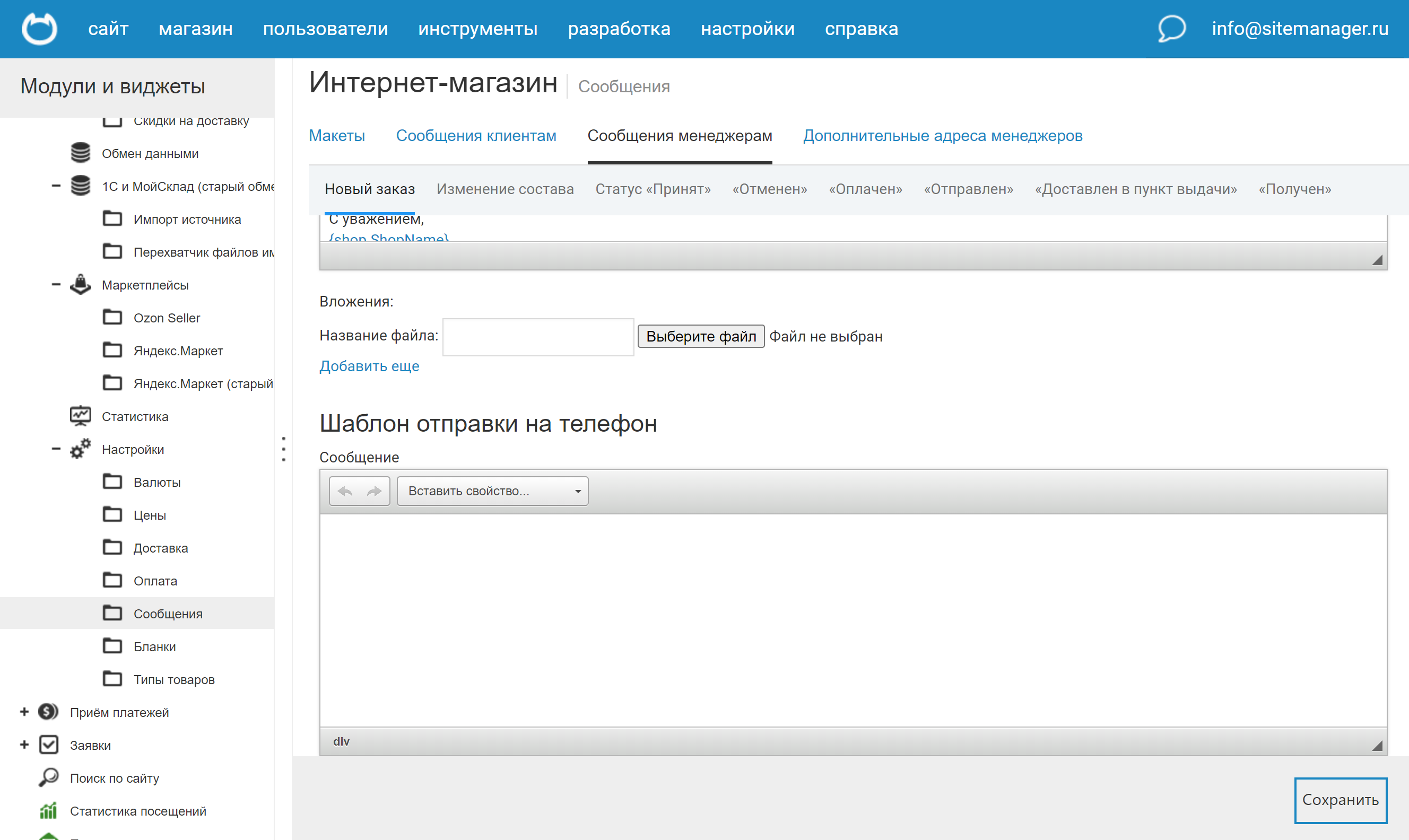Screen dimensions: 1409x840
Task: Collapse the Настройки tree branch
Action: click(x=55, y=448)
